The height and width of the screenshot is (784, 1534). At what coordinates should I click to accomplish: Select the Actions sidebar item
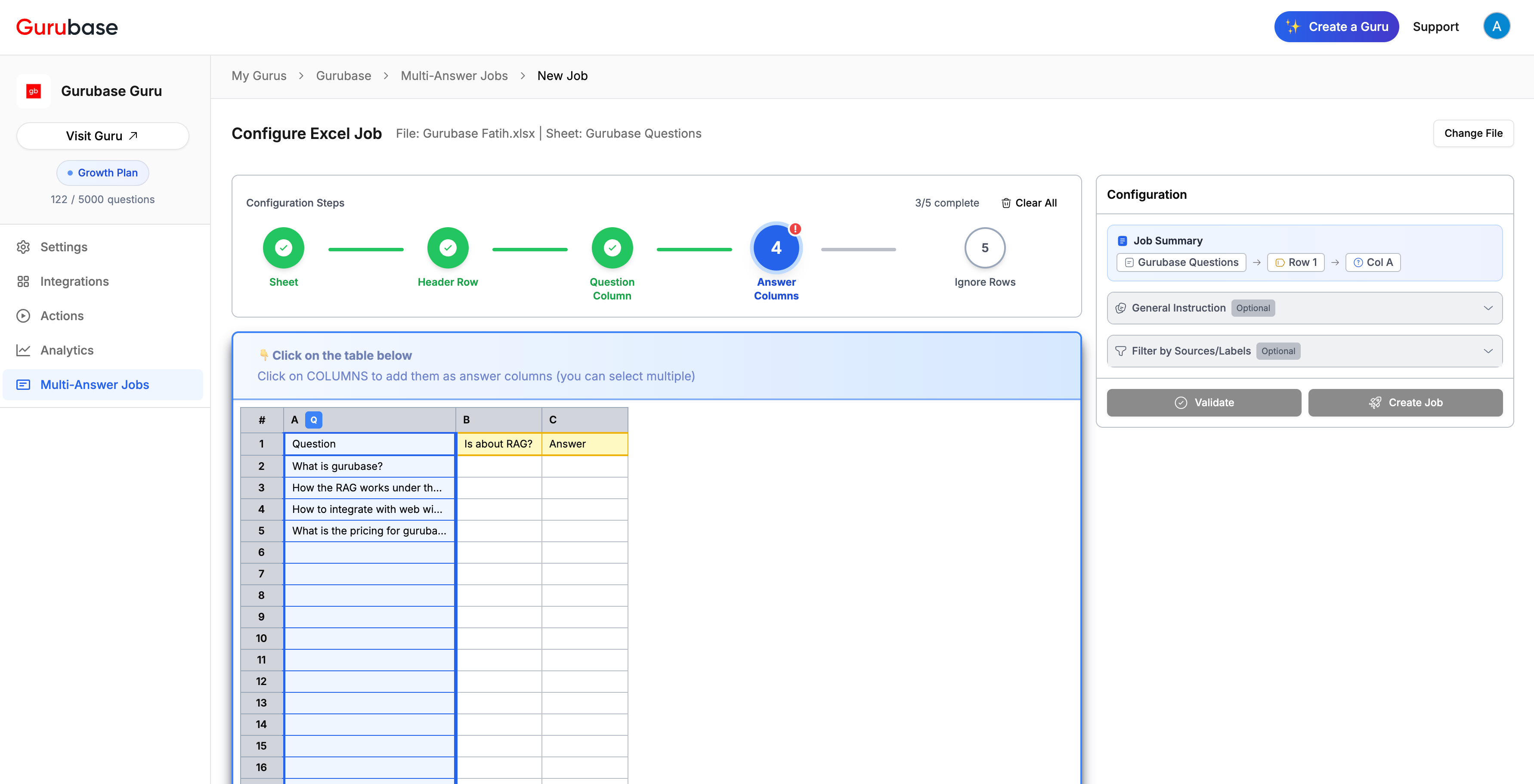tap(62, 315)
